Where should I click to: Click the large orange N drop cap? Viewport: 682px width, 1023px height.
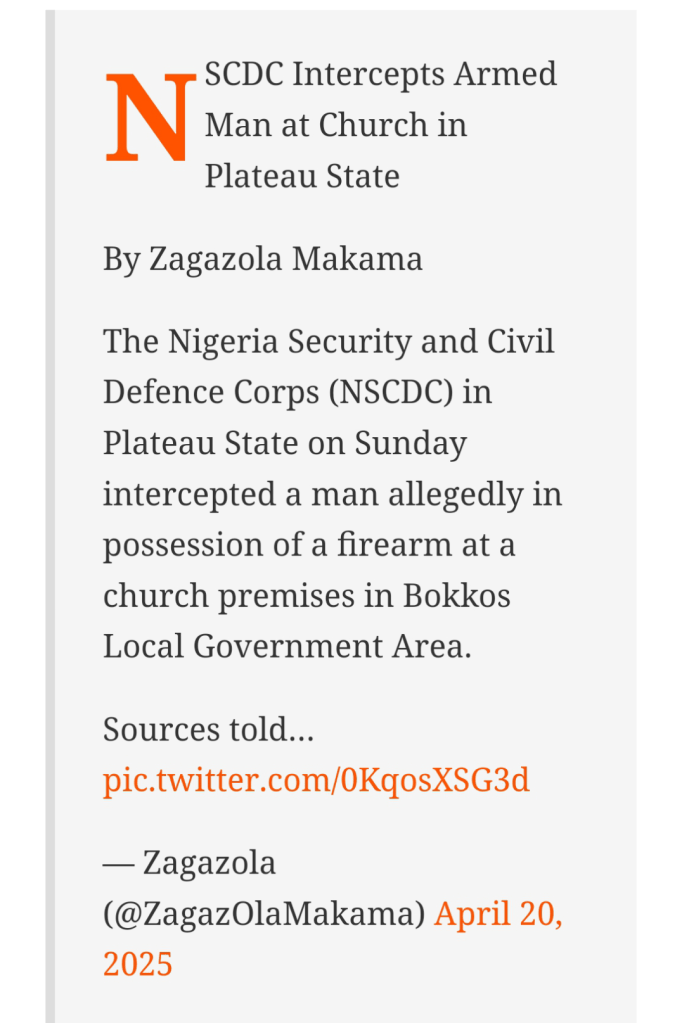[x=149, y=119]
